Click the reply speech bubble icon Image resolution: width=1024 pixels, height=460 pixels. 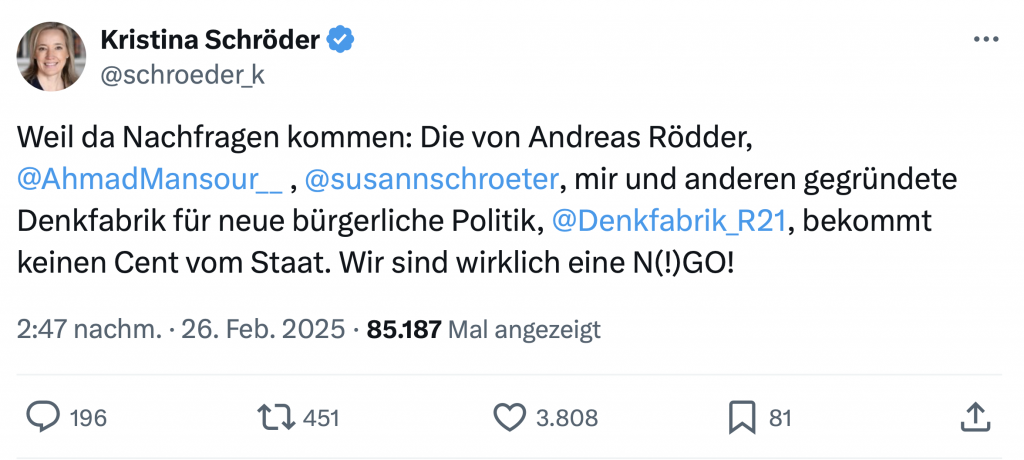[42, 417]
